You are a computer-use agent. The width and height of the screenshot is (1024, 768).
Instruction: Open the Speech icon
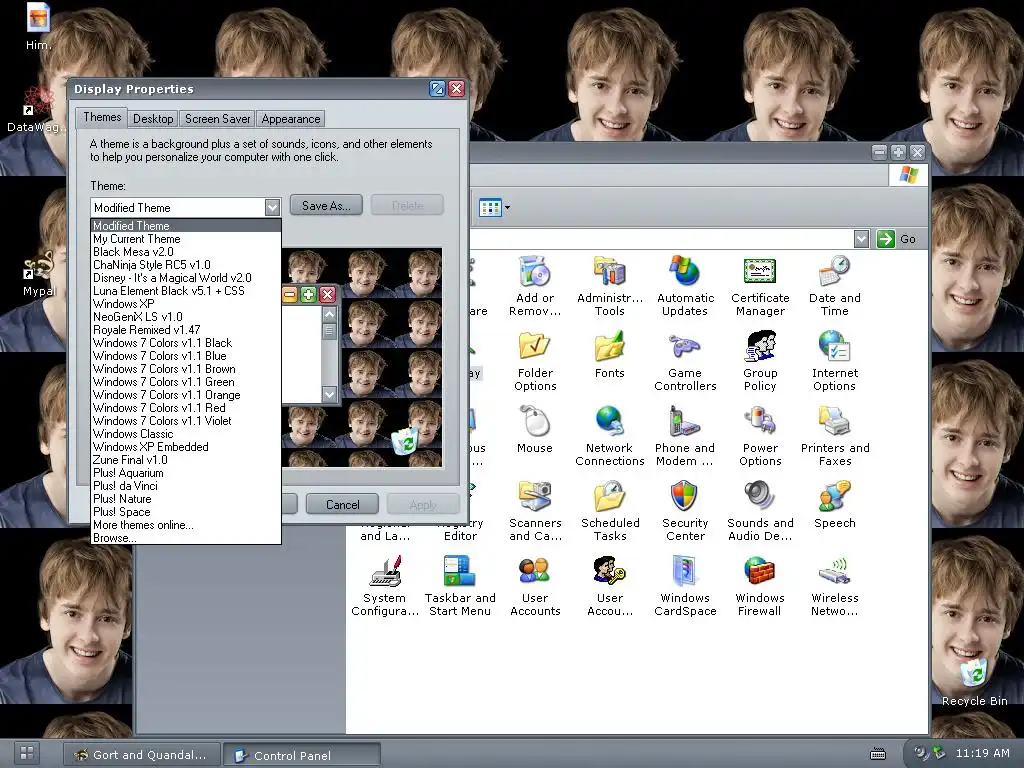[834, 497]
